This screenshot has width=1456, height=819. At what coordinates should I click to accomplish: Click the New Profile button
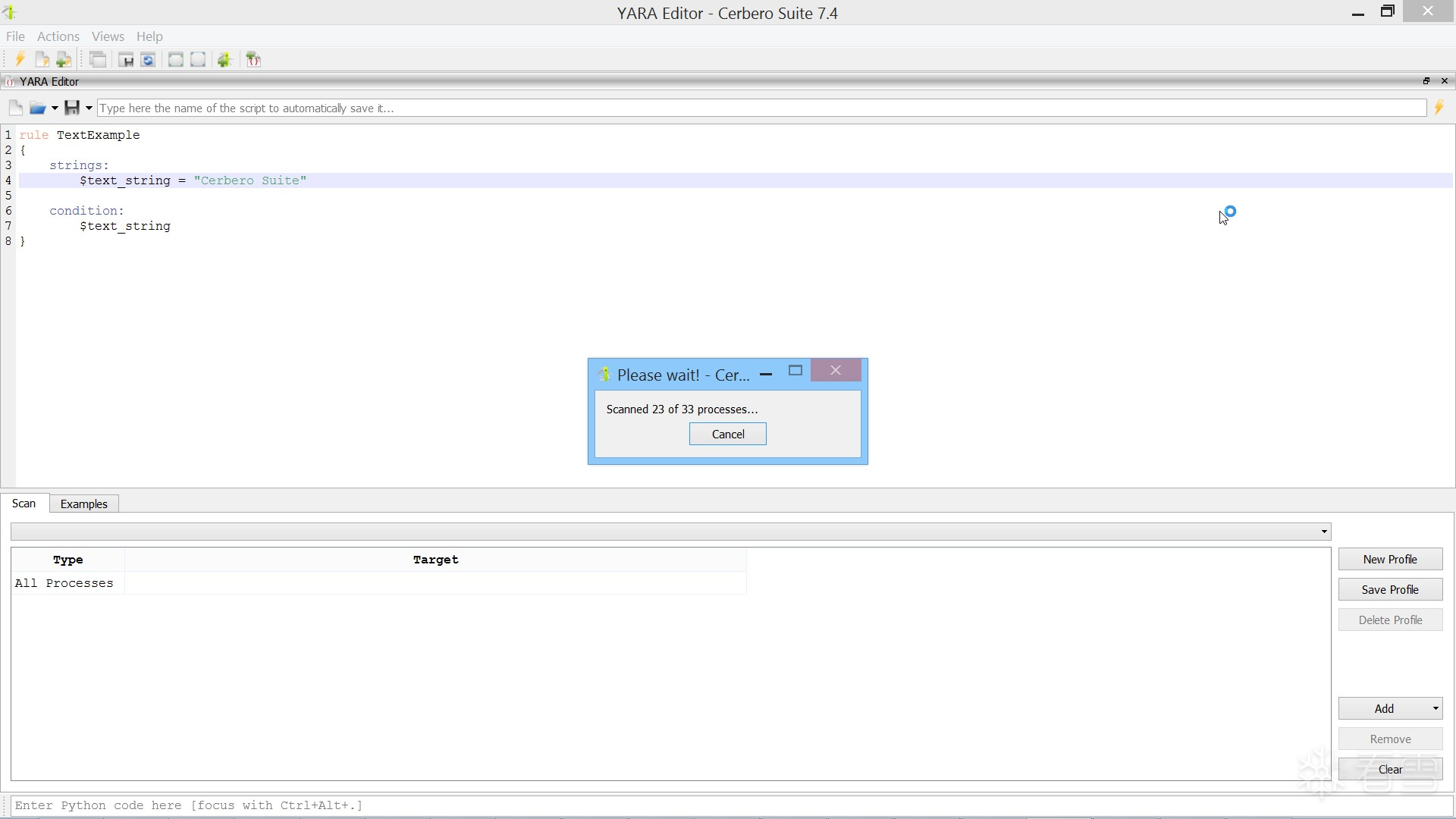(1389, 559)
